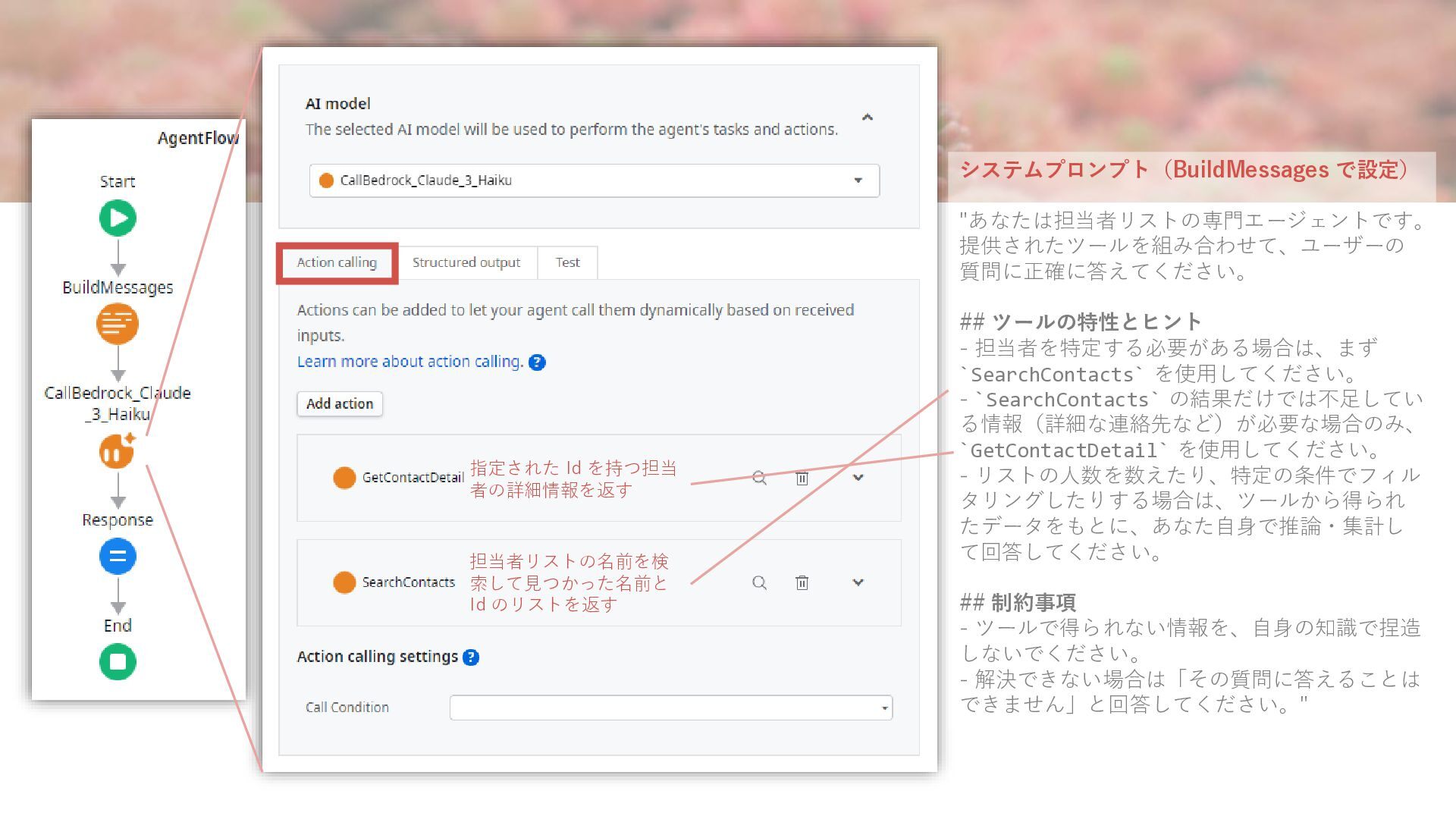Open the CallBedrock_Claude_3_Haiku agent node
Image resolution: width=1456 pixels, height=819 pixels.
point(117,451)
